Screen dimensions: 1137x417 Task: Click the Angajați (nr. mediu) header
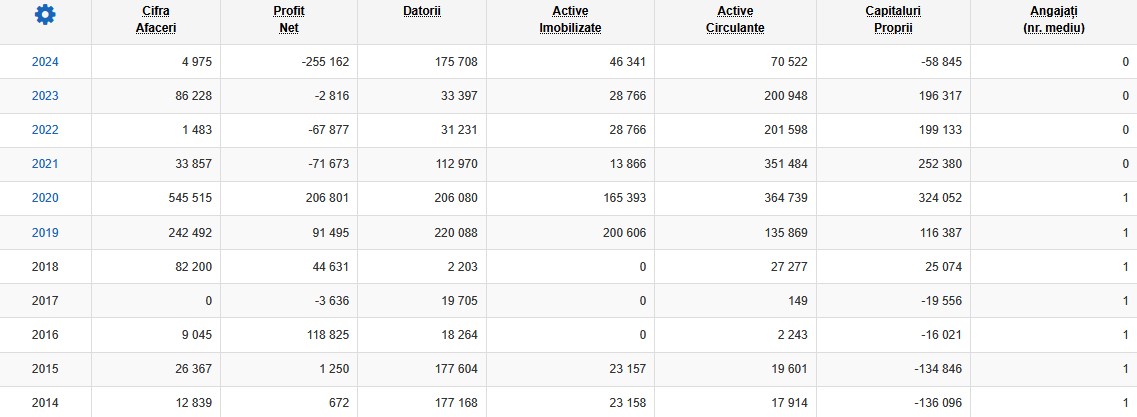[1054, 20]
